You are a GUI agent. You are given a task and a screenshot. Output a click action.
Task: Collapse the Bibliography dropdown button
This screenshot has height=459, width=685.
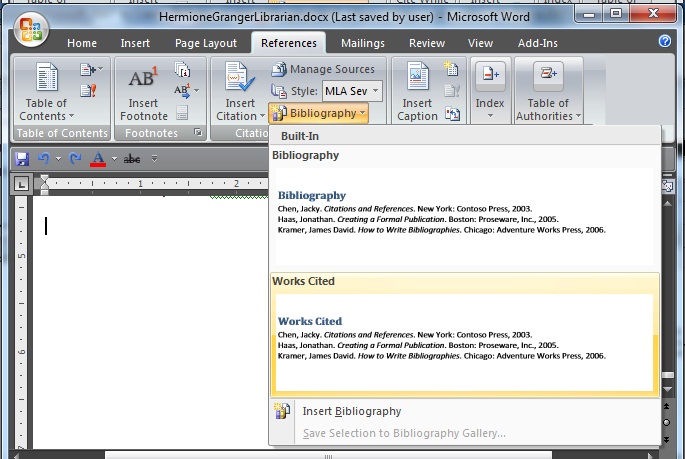pyautogui.click(x=318, y=114)
